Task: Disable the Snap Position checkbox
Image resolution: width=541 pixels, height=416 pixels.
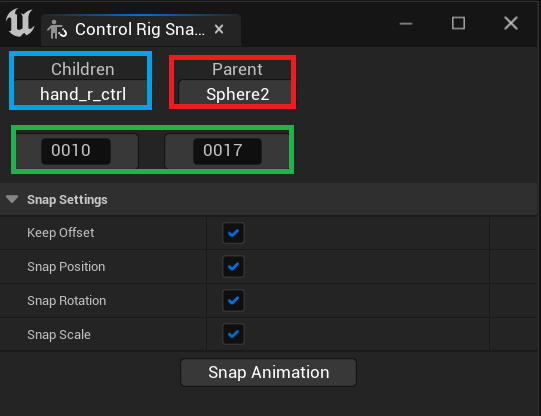Action: tap(233, 267)
